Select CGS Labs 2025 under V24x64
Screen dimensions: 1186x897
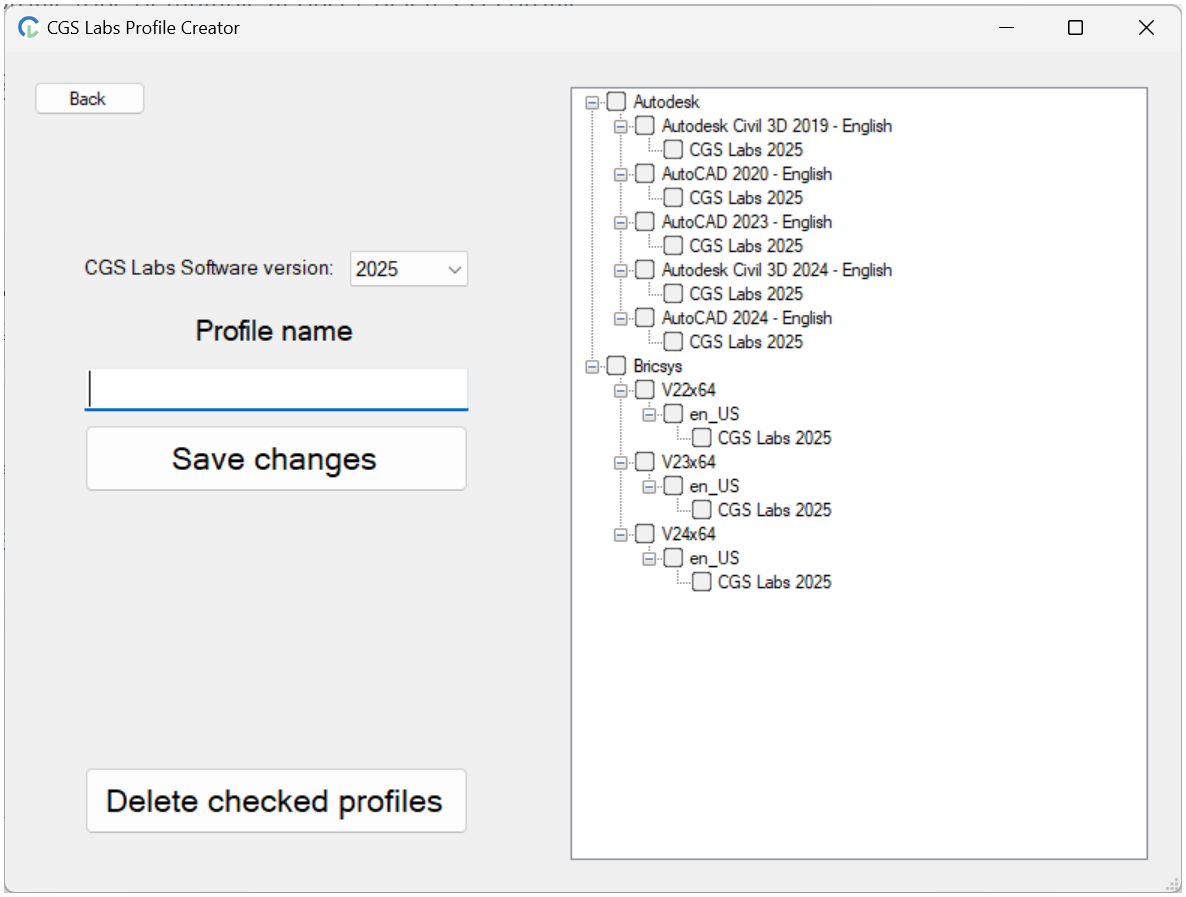pos(774,582)
